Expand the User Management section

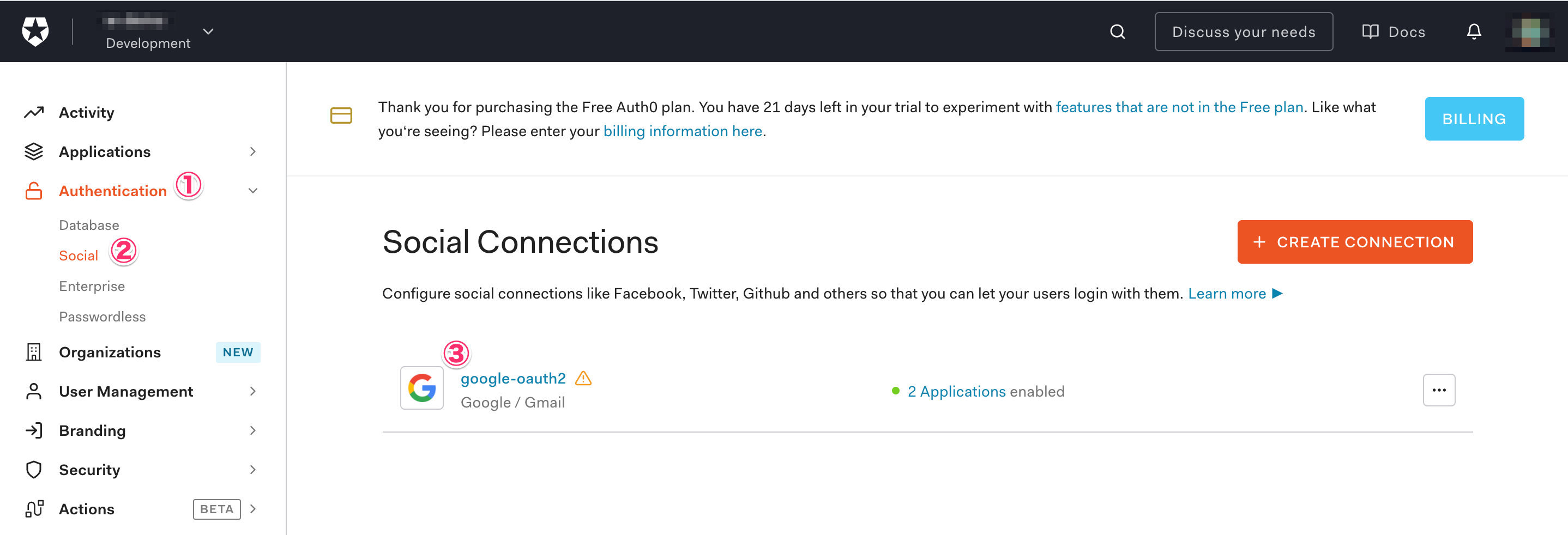(x=252, y=392)
